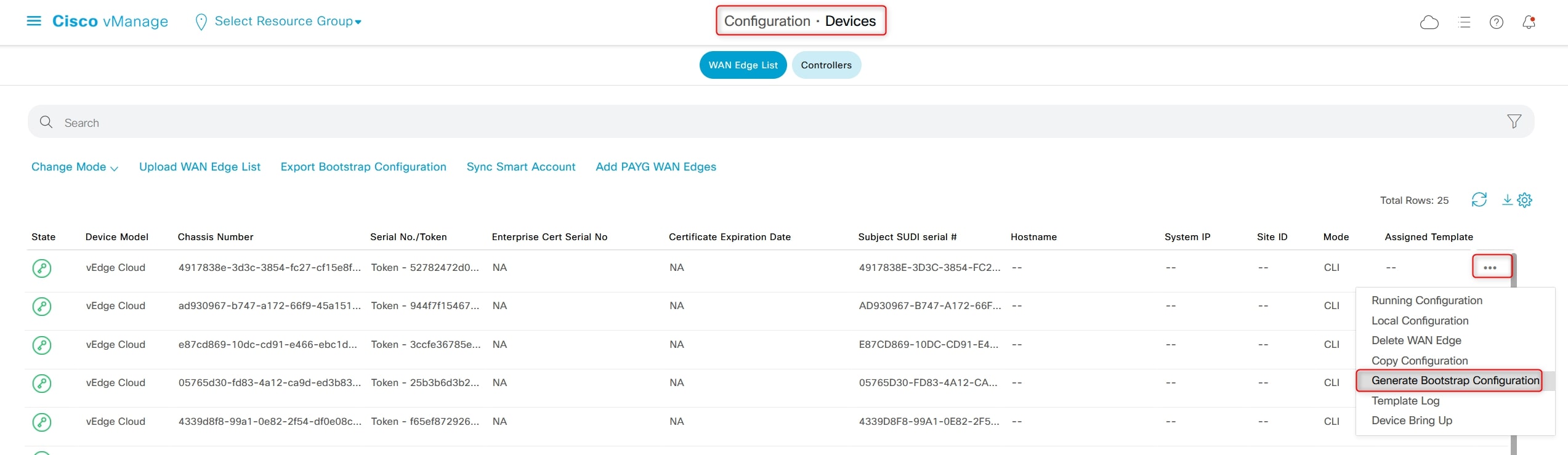The height and width of the screenshot is (455, 1568).
Task: Refresh the device table
Action: coord(1479,199)
